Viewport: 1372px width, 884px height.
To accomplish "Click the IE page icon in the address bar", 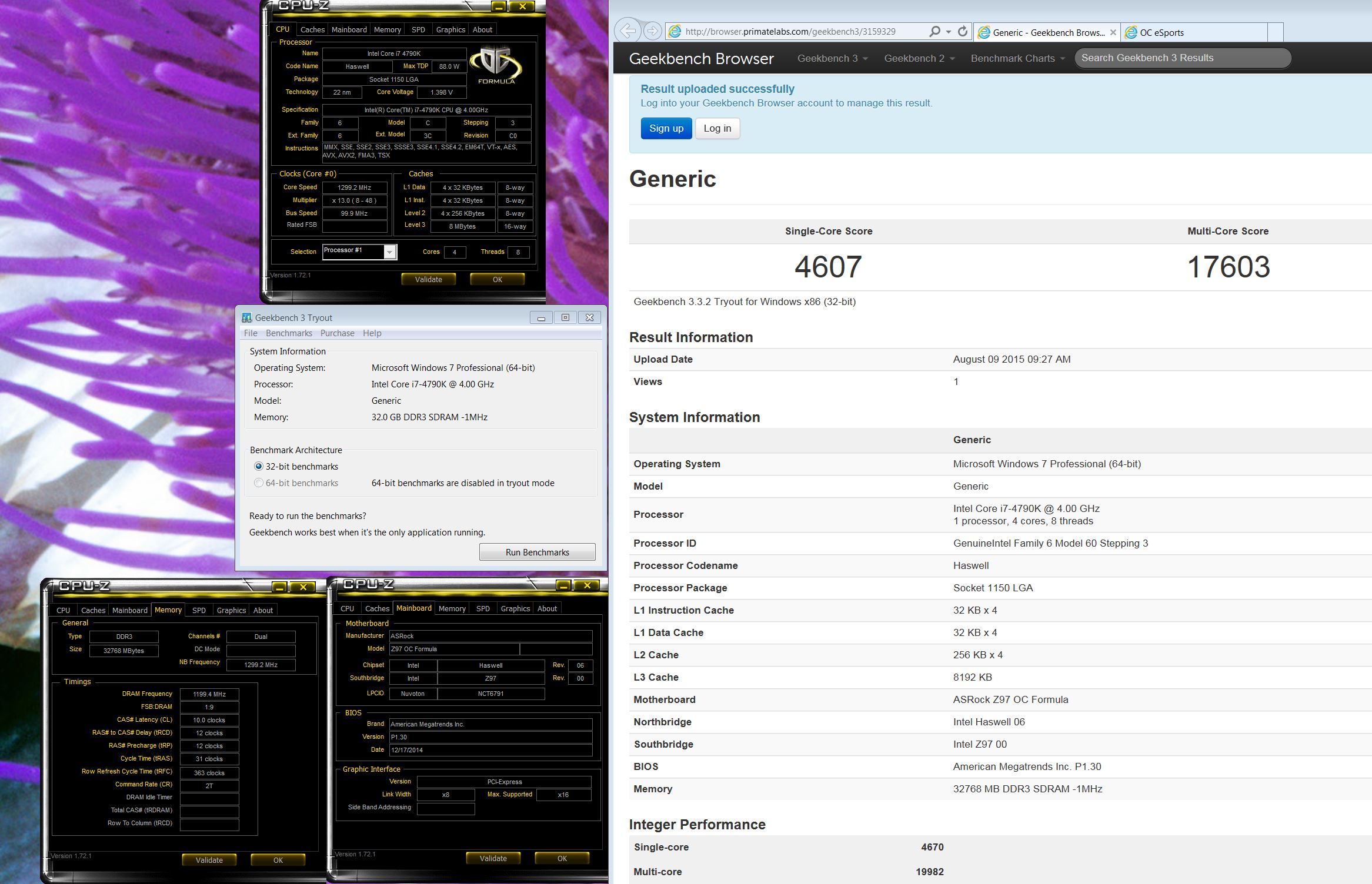I will click(675, 31).
